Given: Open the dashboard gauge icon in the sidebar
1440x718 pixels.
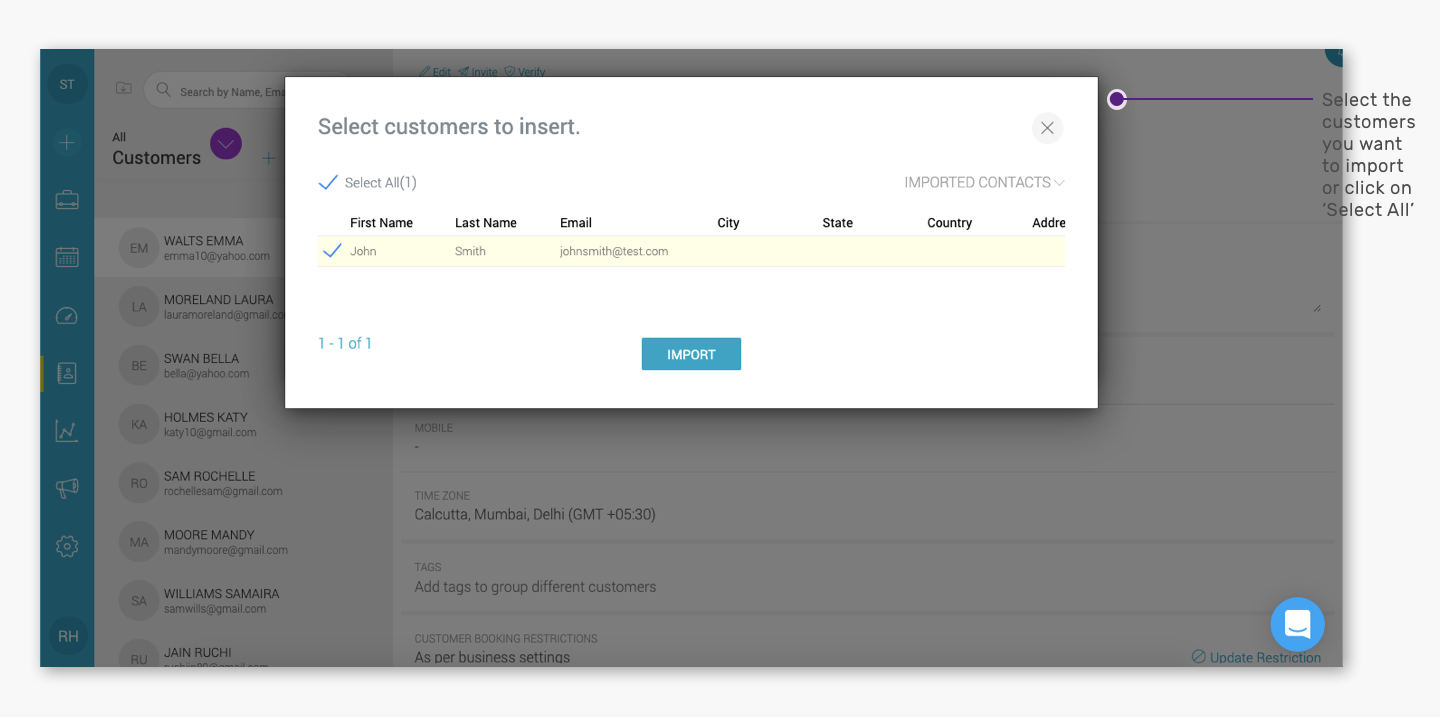Looking at the screenshot, I should point(67,316).
